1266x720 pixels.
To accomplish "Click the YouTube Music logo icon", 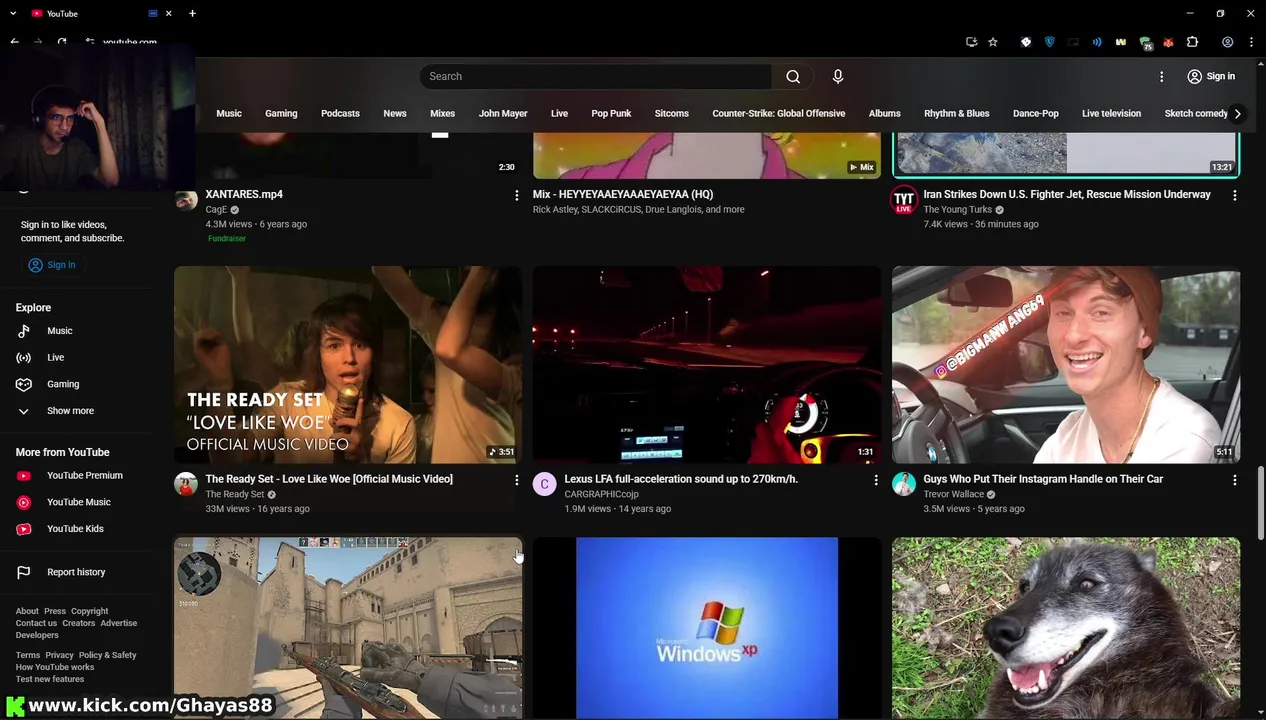I will click(x=24, y=503).
